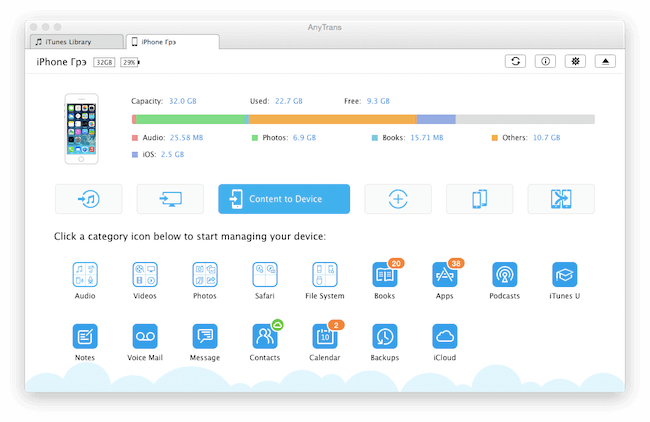Click the Others 10.7 GB value

click(546, 138)
